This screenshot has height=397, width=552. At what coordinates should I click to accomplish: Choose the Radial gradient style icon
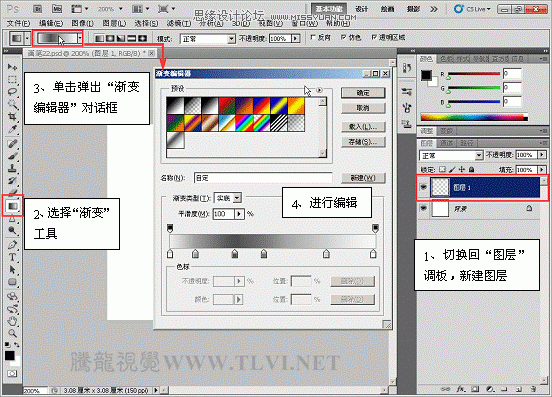pyautogui.click(x=110, y=38)
